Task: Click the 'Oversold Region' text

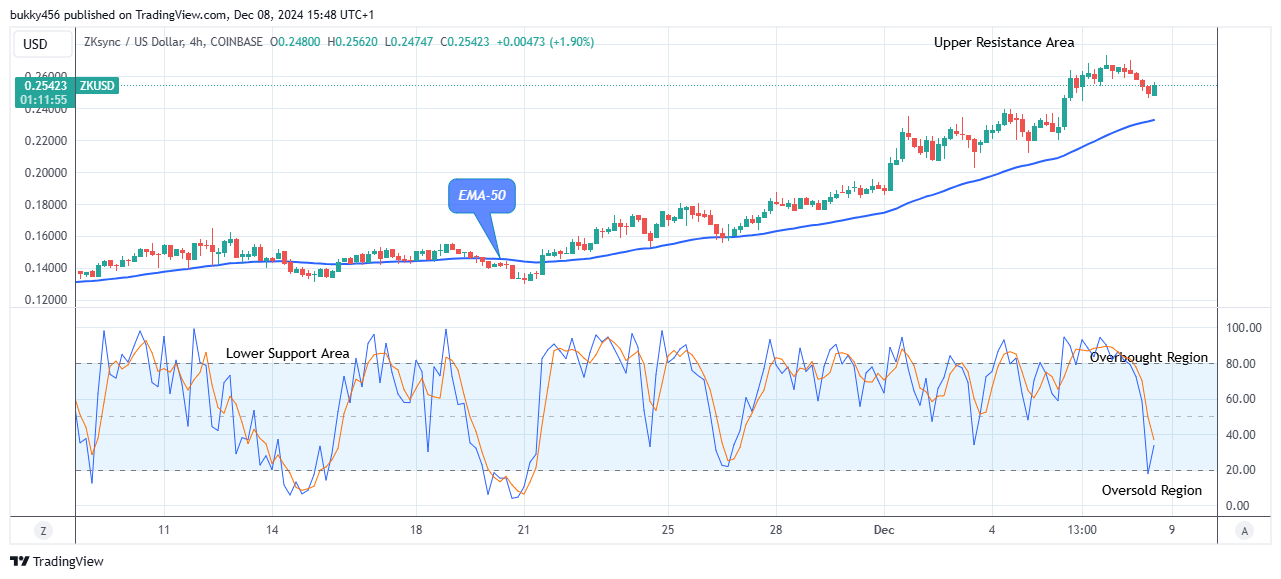Action: point(1152,490)
